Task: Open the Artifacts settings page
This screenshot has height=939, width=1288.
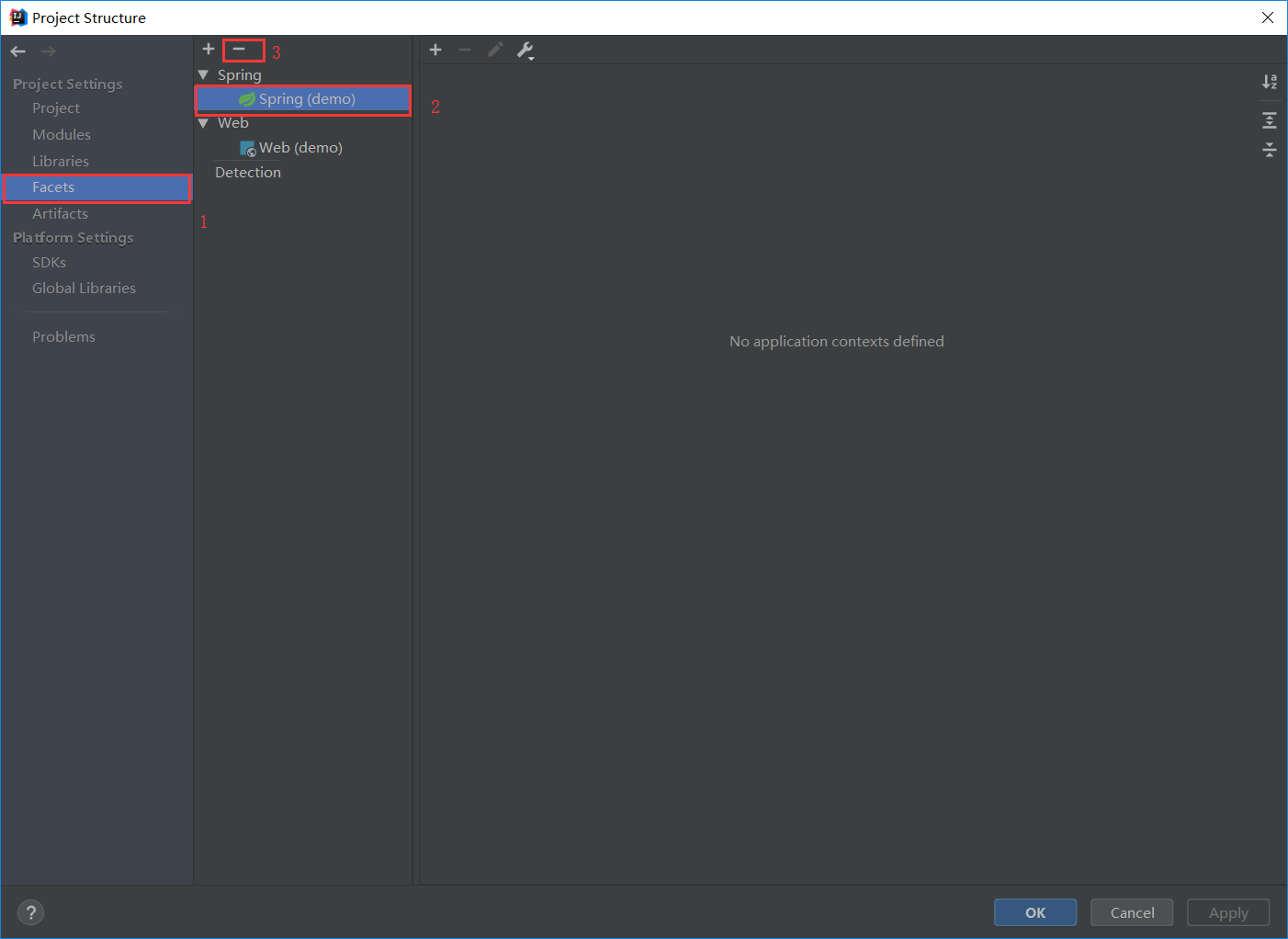Action: pyautogui.click(x=60, y=213)
